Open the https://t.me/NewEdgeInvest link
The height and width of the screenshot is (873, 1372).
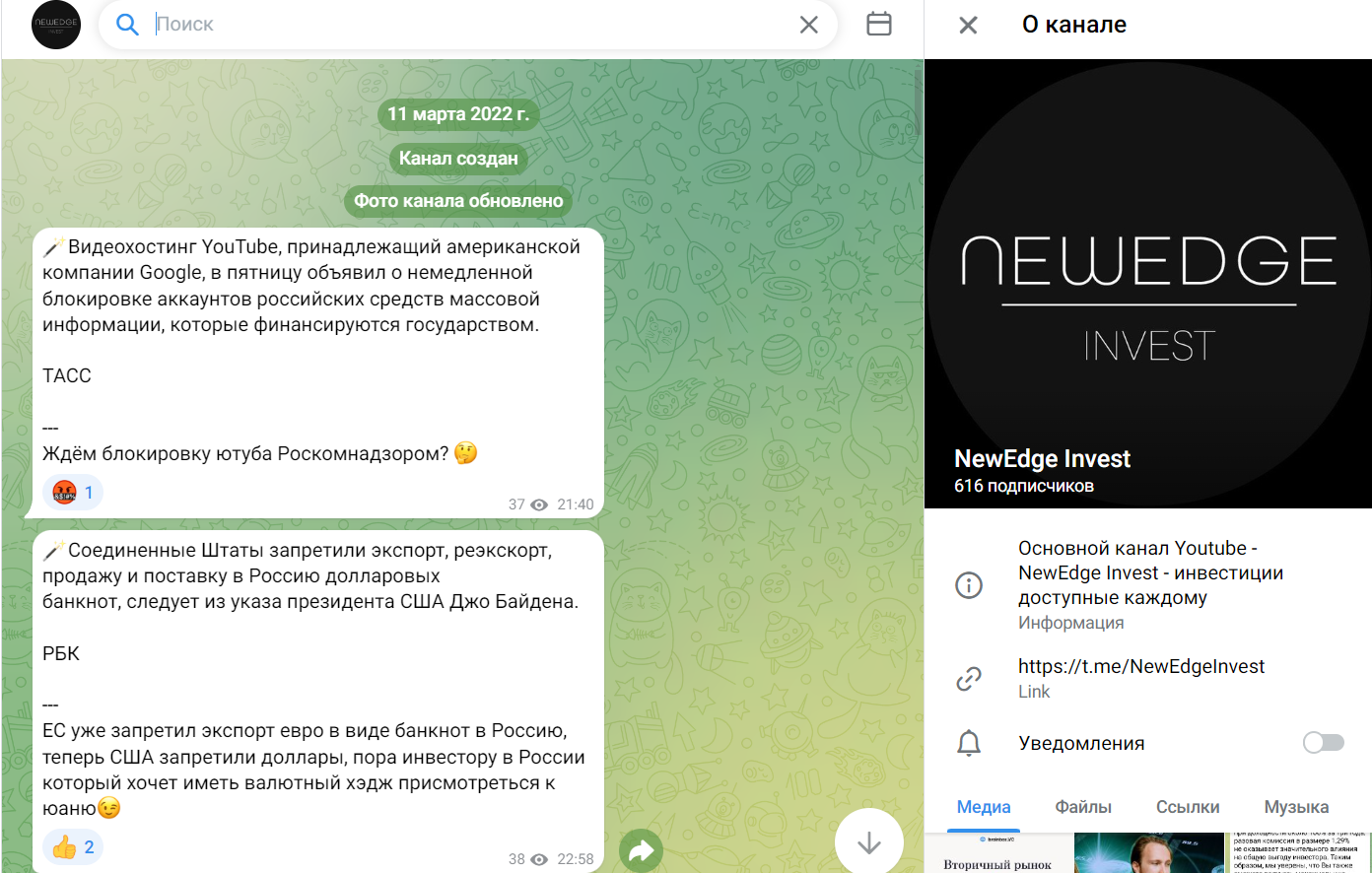(x=1140, y=665)
